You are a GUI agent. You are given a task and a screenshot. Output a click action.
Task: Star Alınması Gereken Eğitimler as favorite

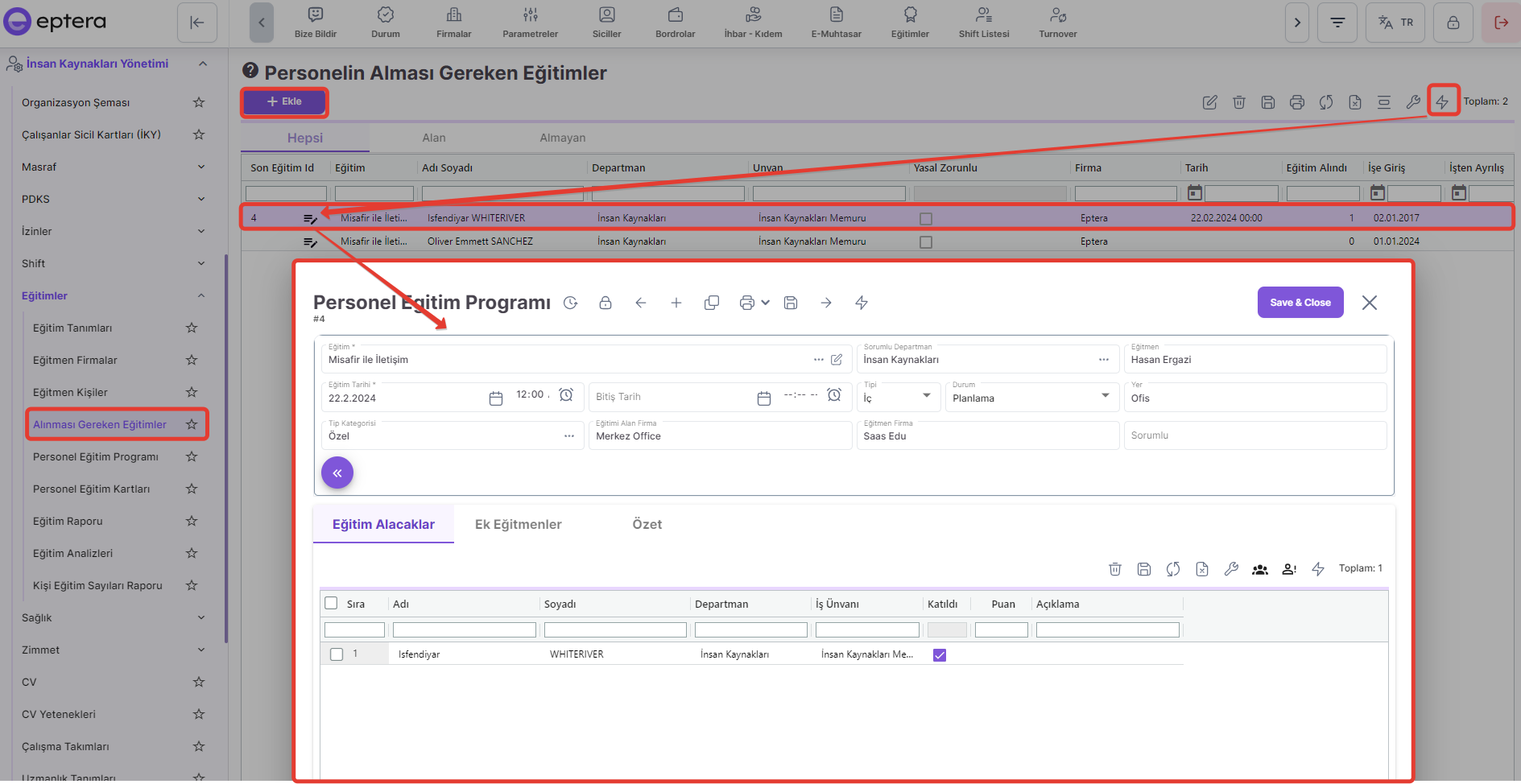[x=192, y=424]
